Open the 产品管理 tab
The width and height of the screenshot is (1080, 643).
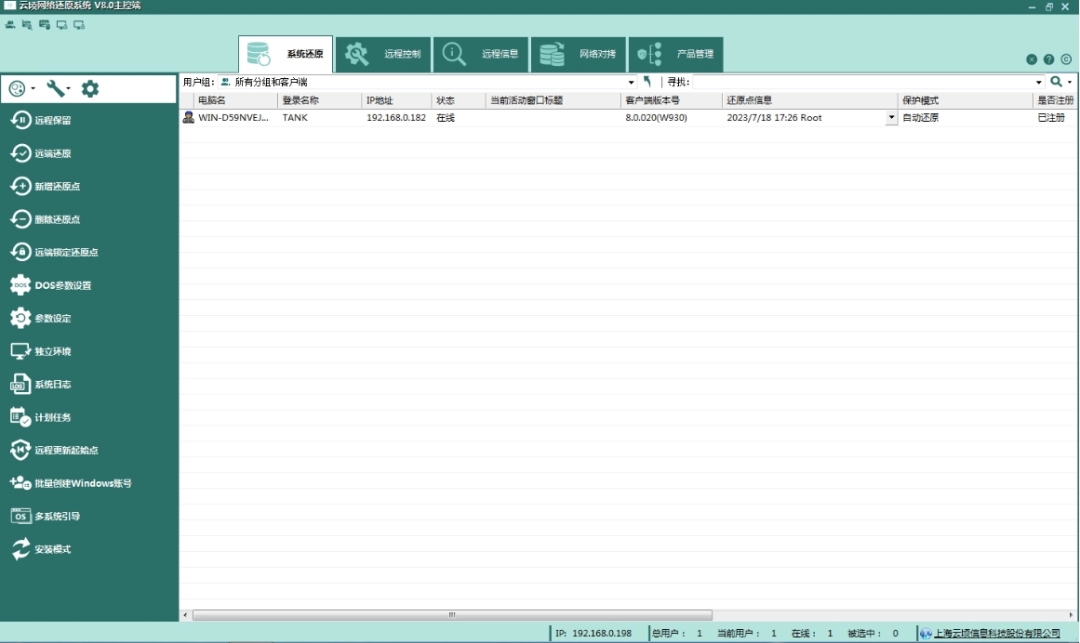coord(675,54)
